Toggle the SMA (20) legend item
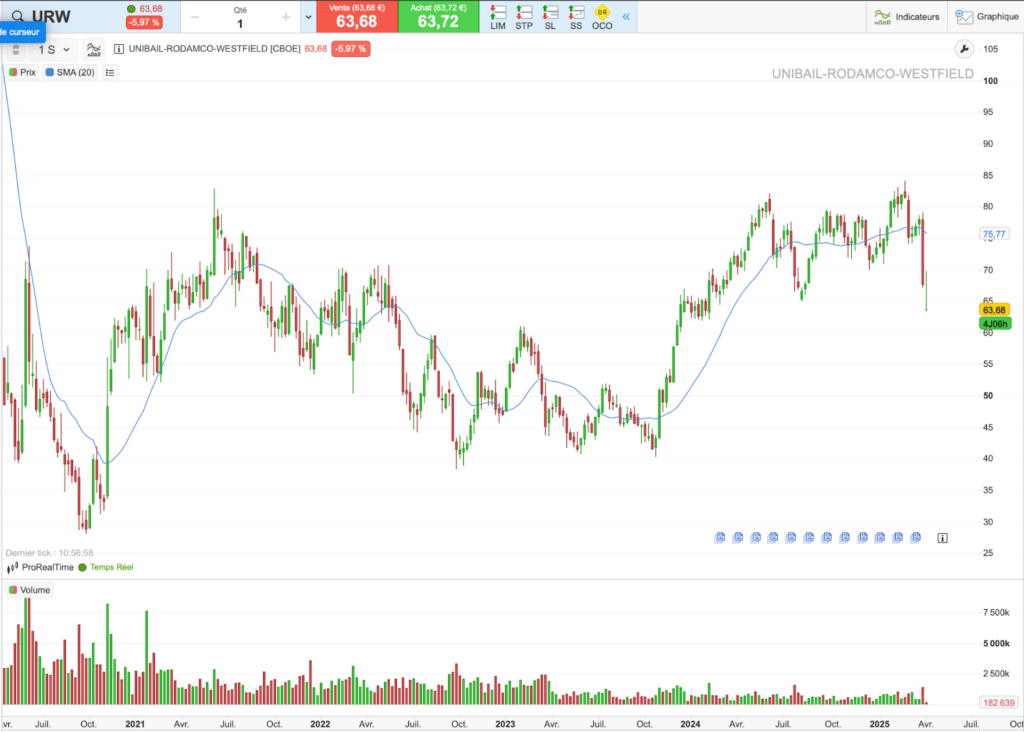 point(70,72)
